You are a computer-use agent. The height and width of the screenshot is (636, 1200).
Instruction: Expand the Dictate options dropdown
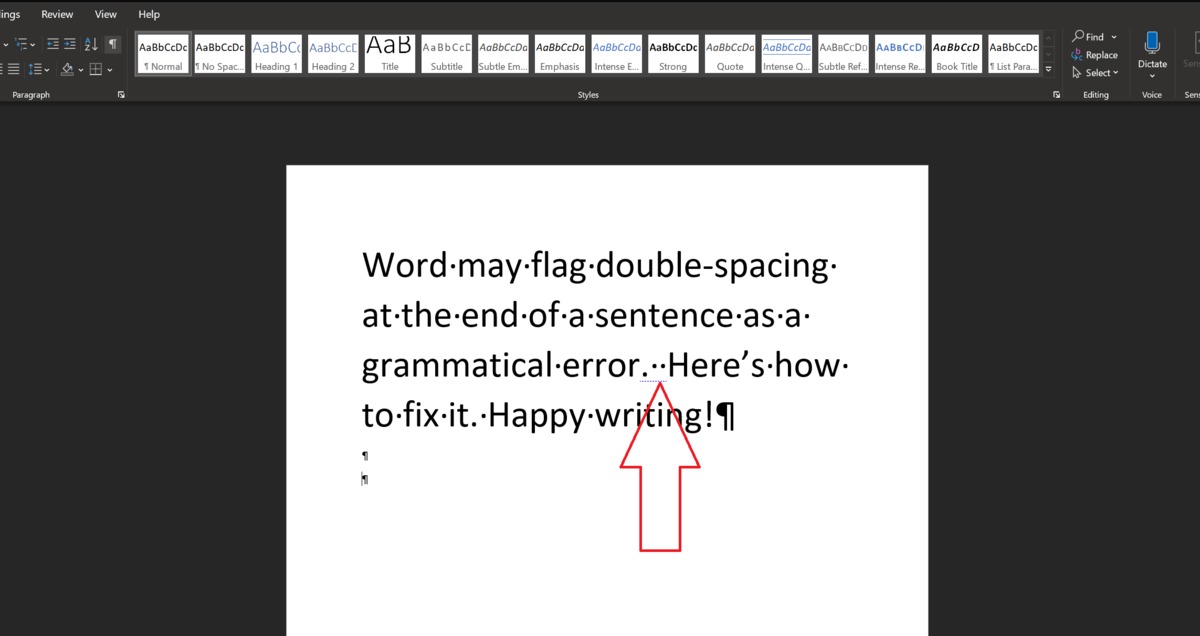(1152, 76)
